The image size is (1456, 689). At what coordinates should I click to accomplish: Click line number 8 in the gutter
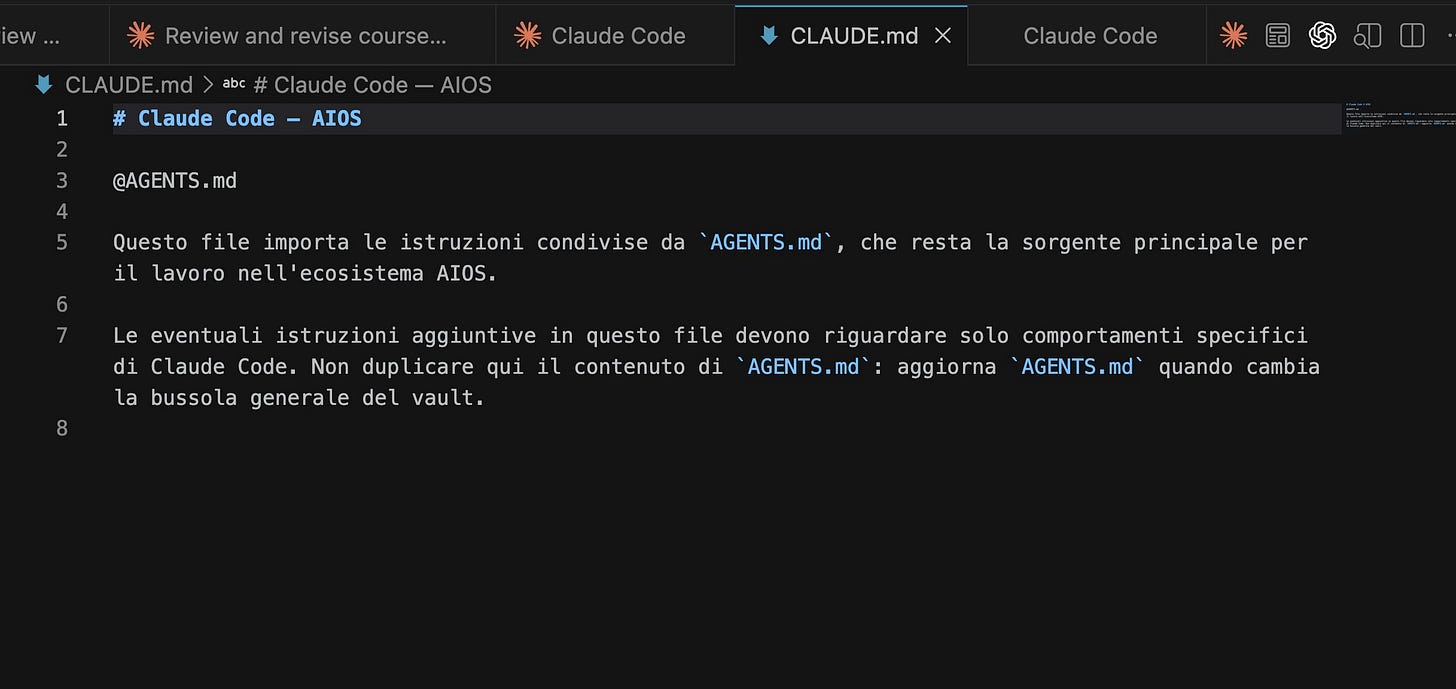[x=62, y=428]
